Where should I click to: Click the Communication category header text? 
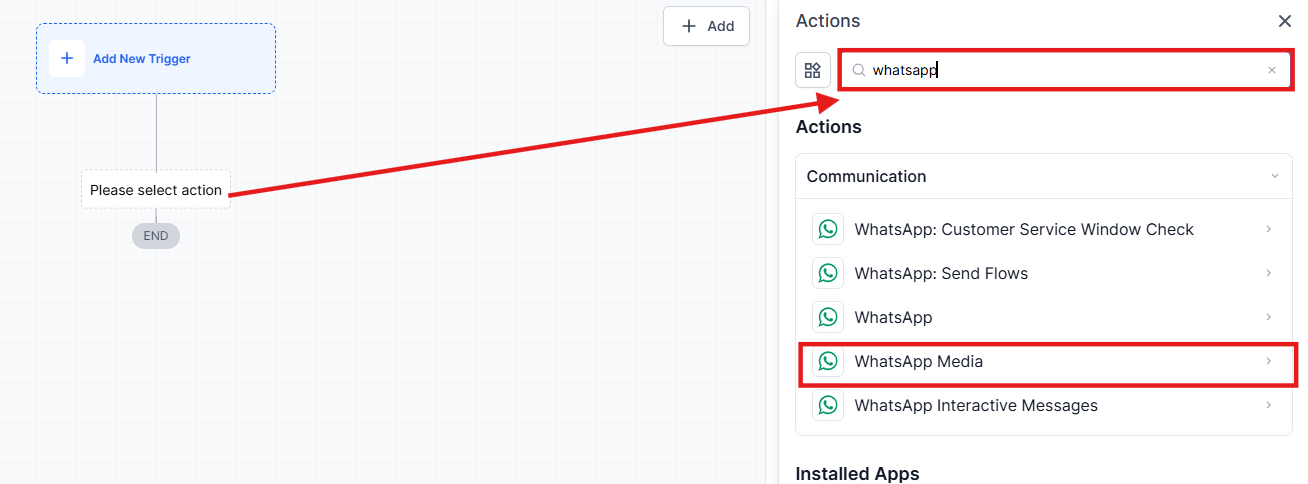click(866, 176)
